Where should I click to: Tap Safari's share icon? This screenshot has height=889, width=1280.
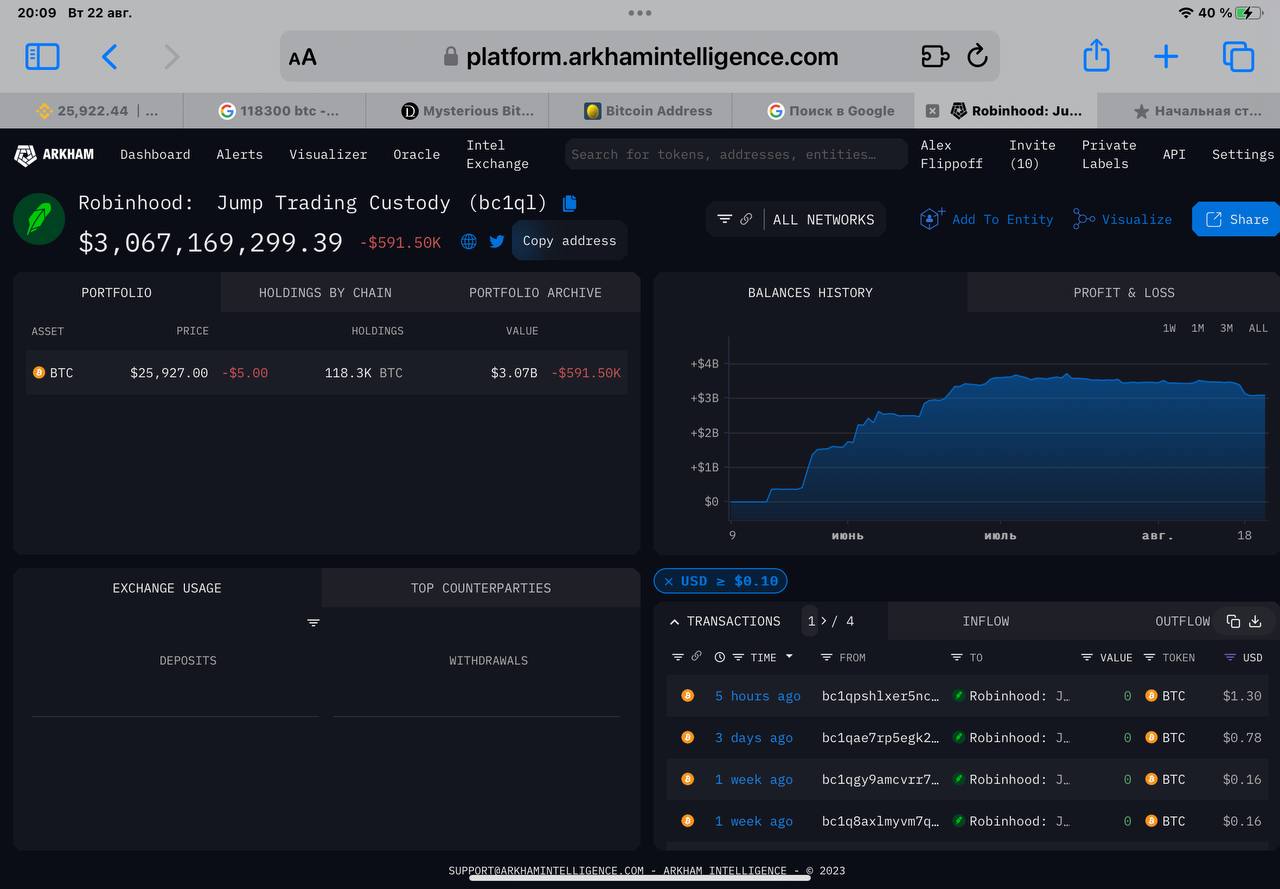1097,56
